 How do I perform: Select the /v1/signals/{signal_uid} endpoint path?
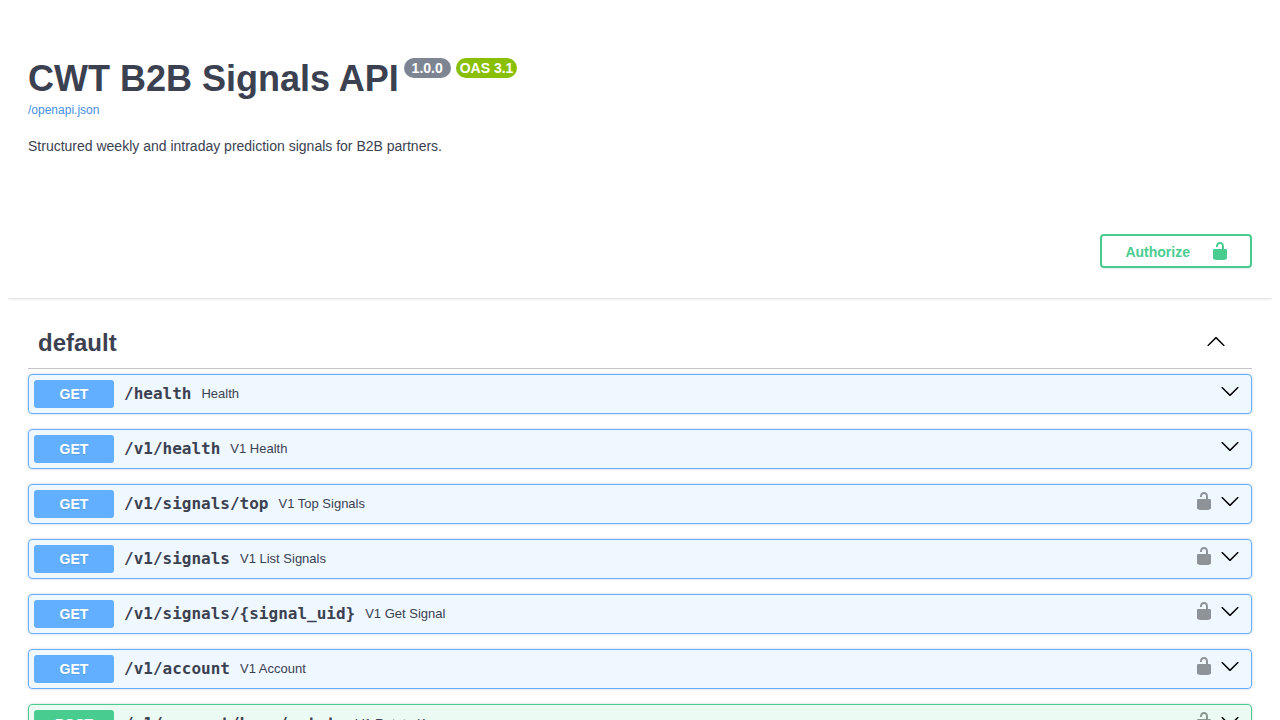239,614
